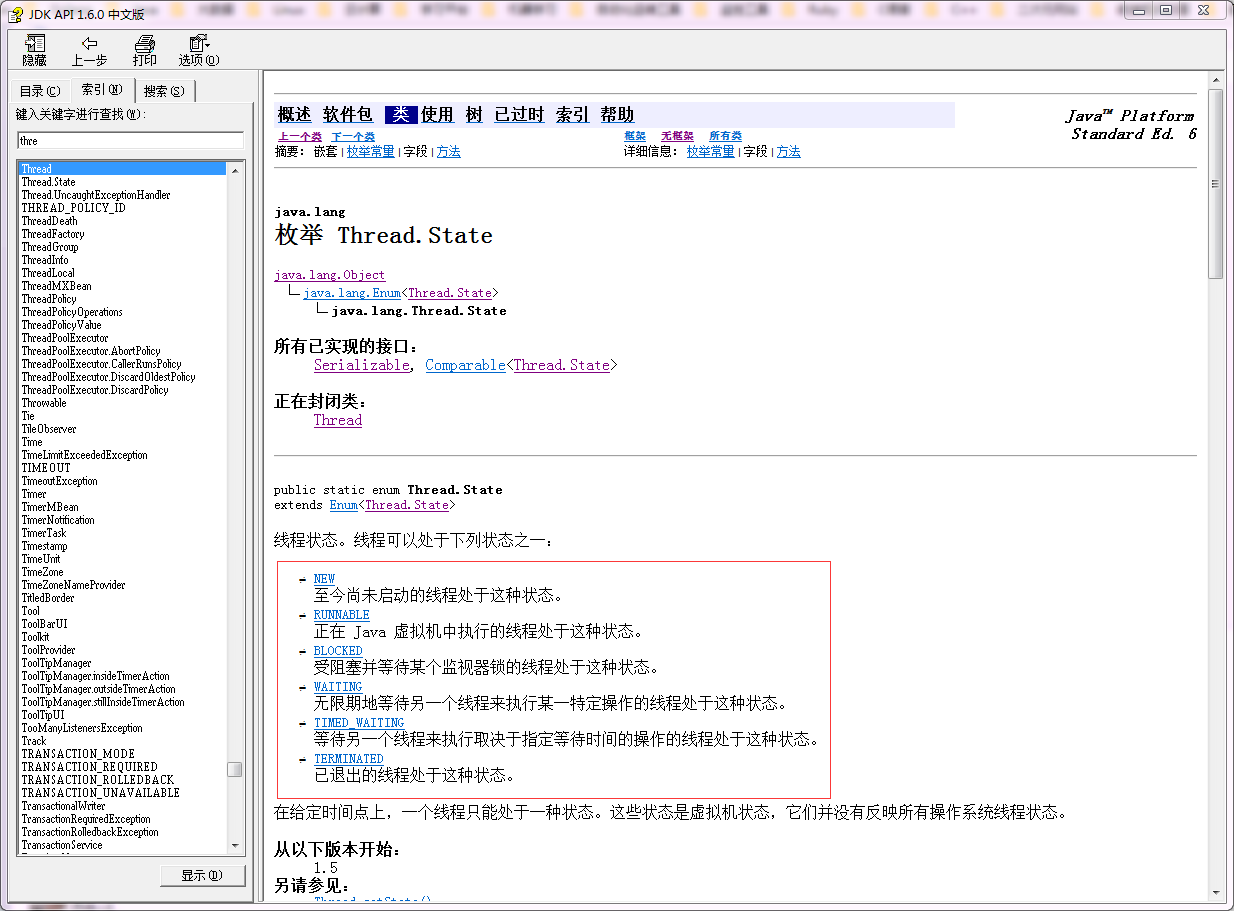Open the TIMED_WAITING state link
1234x911 pixels.
[359, 723]
